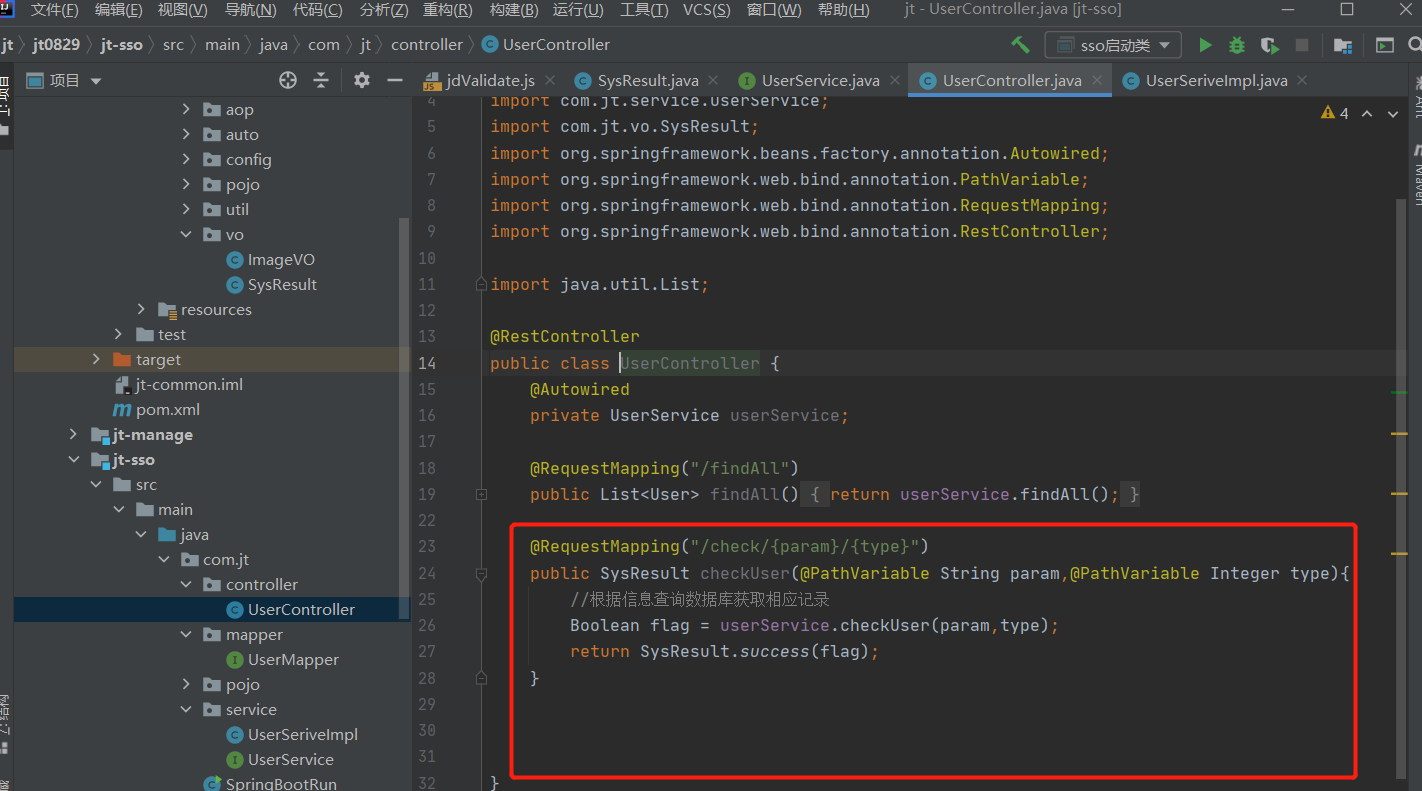The width and height of the screenshot is (1422, 791).
Task: Switch to the jdValidate.js tab
Action: [x=490, y=80]
